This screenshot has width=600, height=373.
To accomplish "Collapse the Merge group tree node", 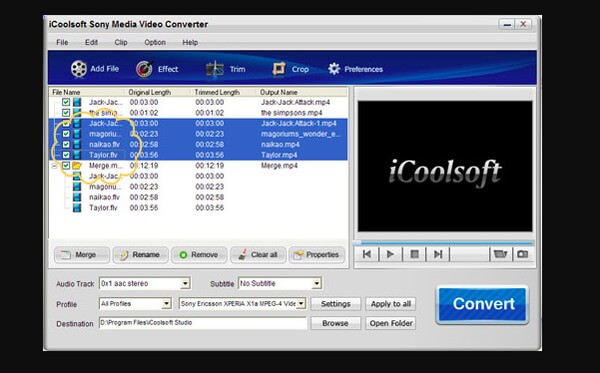I will pyautogui.click(x=54, y=166).
